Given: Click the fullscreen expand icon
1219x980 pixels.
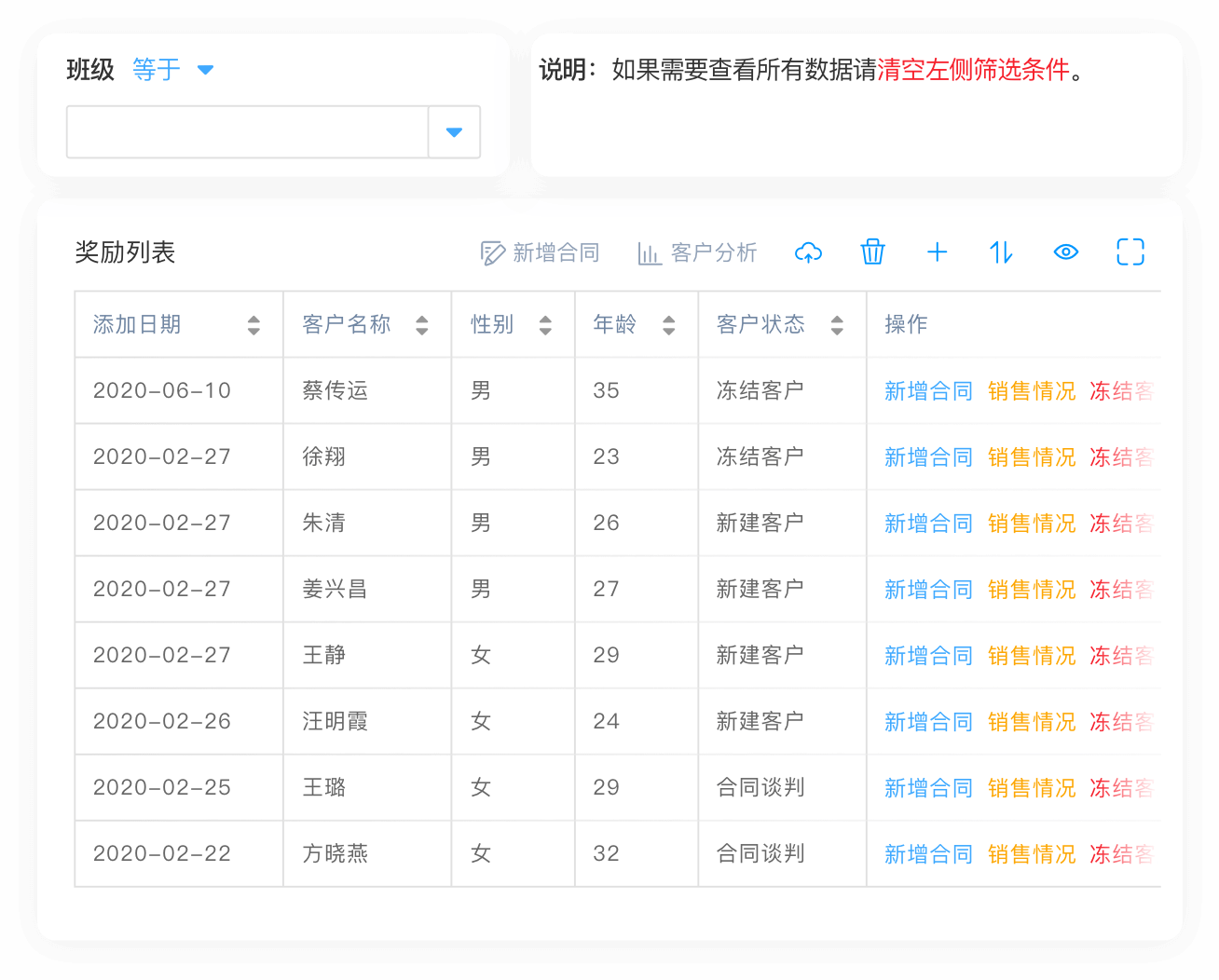Looking at the screenshot, I should [x=1130, y=252].
